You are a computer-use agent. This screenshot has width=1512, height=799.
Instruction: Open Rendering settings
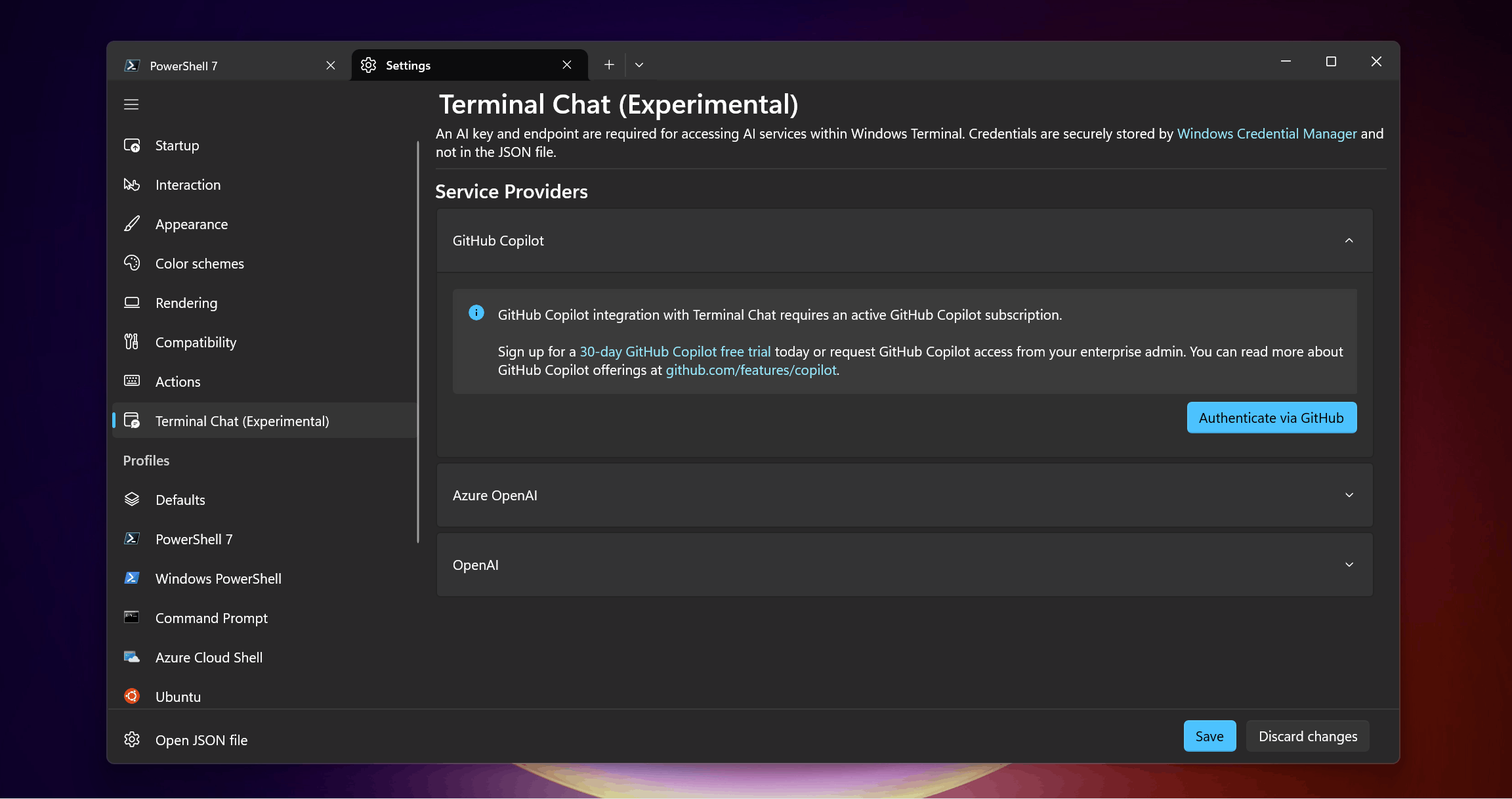point(186,303)
